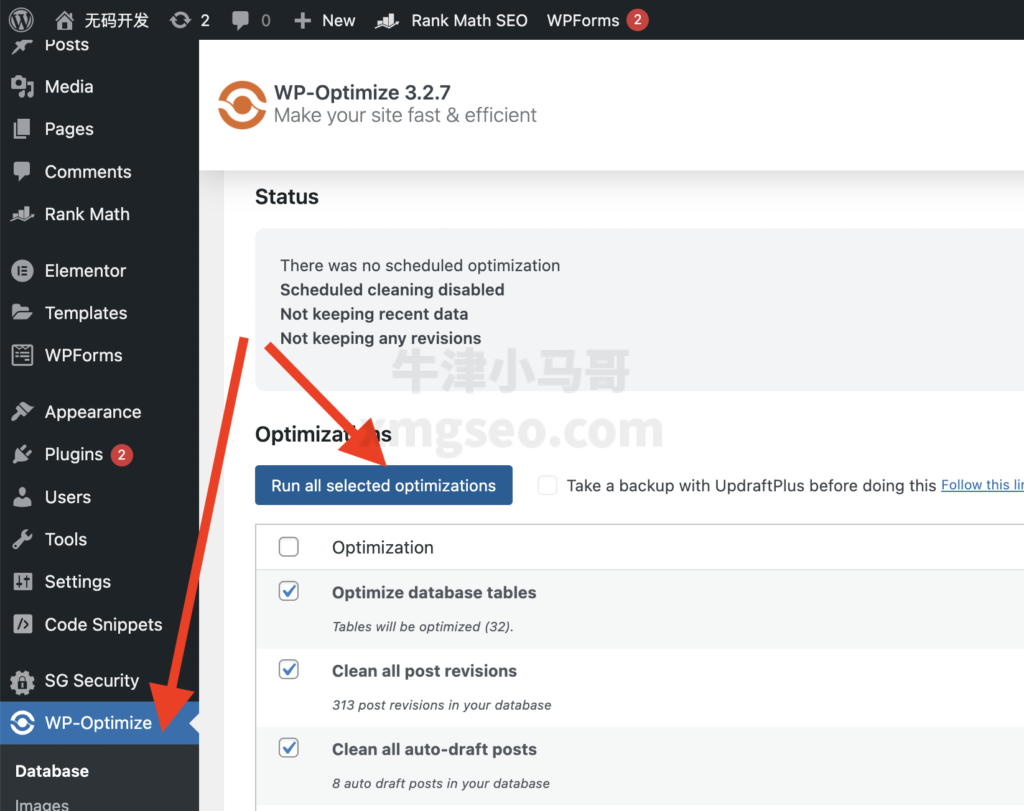Image resolution: width=1024 pixels, height=811 pixels.
Task: Uncheck Optimize database tables
Action: [x=289, y=591]
